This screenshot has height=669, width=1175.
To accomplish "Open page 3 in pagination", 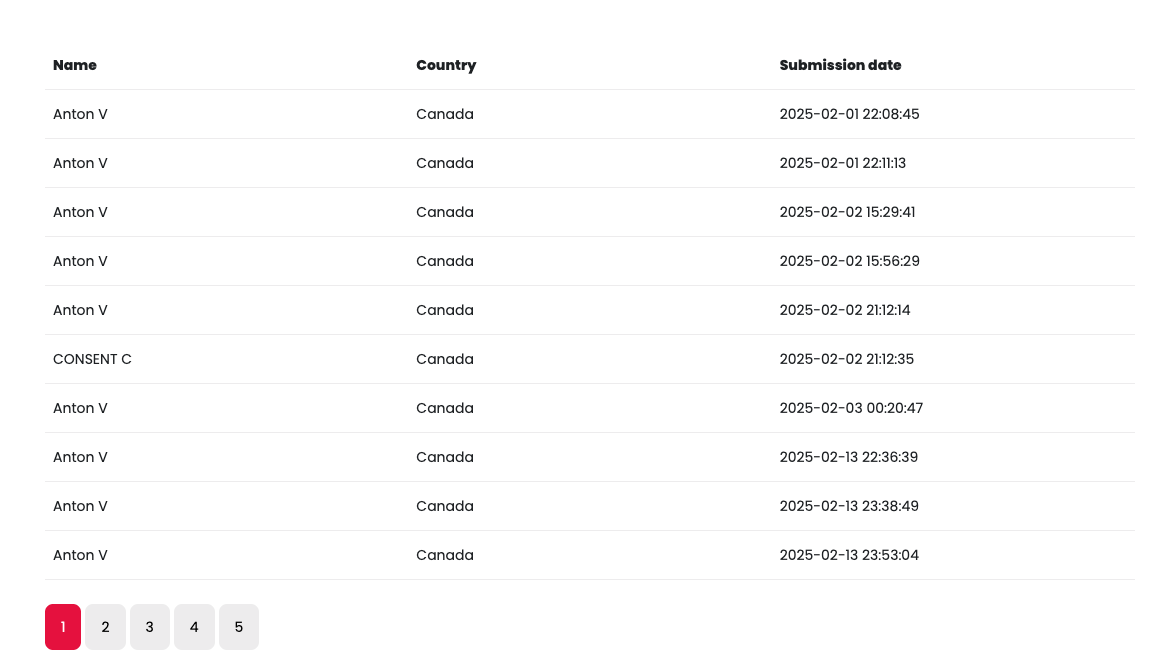I will pos(149,627).
